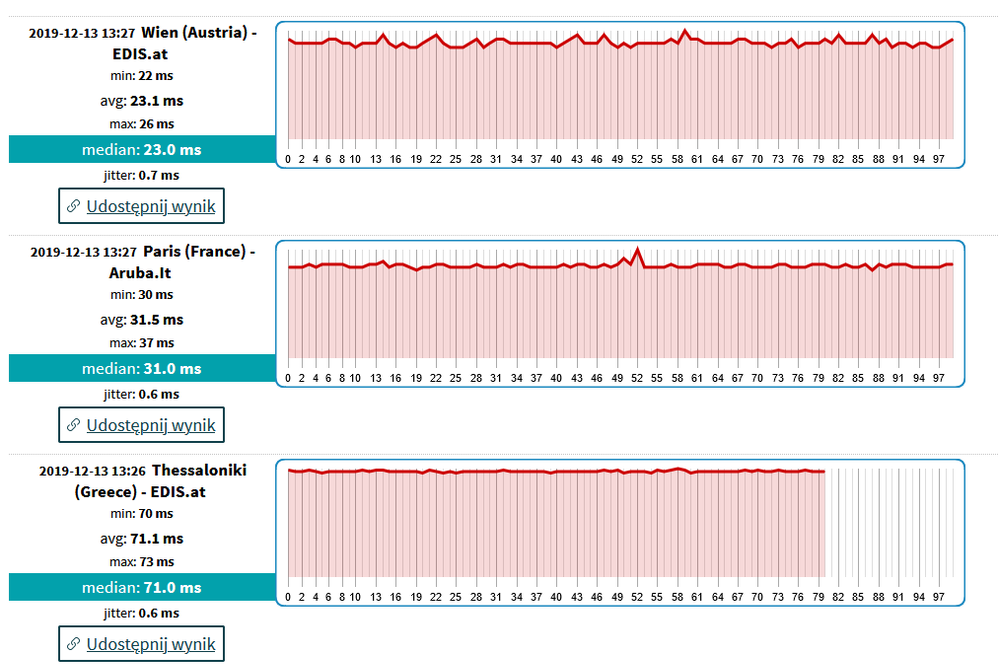Click link icon in Paris share button
The image size is (998, 665).
[x=74, y=425]
